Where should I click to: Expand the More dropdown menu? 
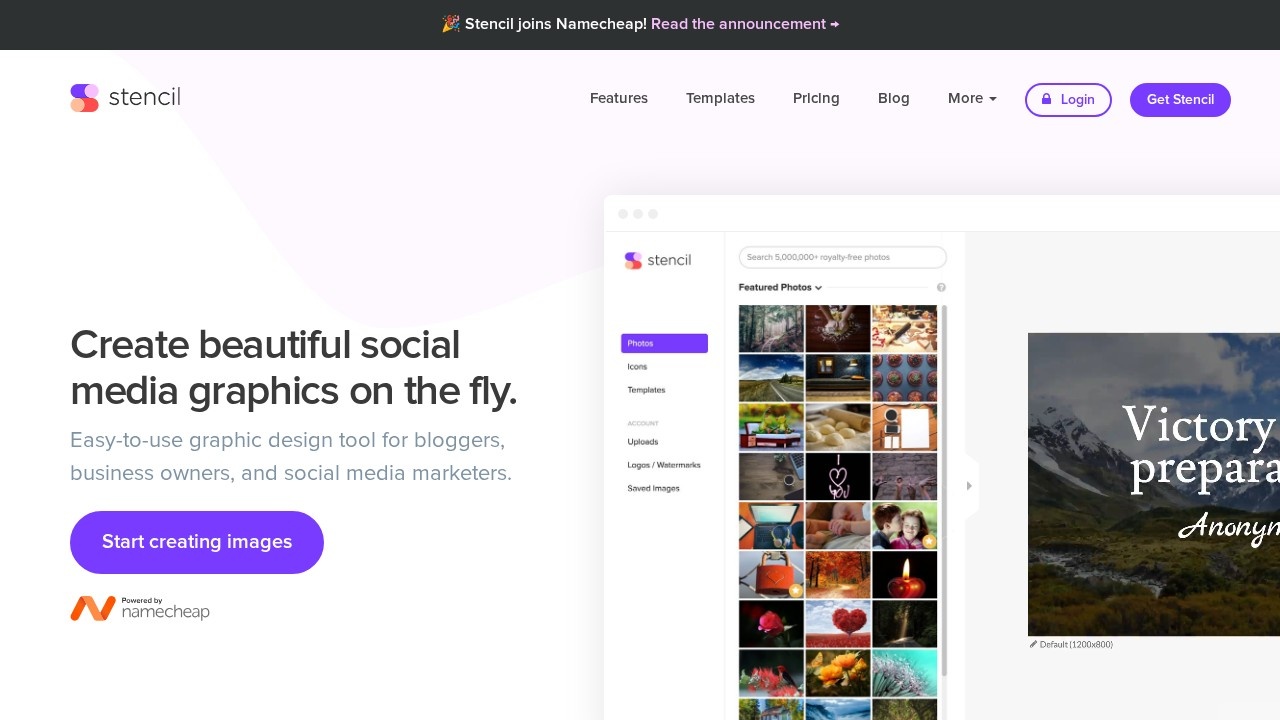[972, 98]
